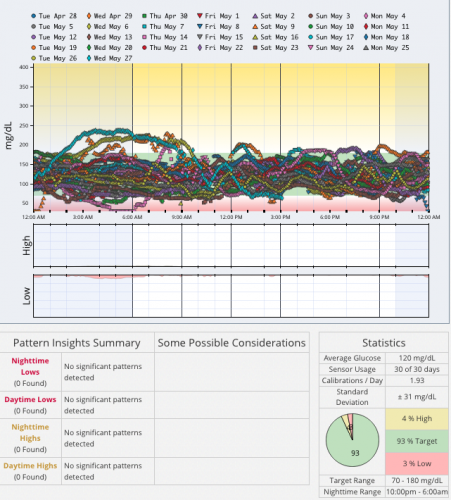Click the Tue May 19 legend entry
Image resolution: width=451 pixels, height=500 pixels.
54,48
